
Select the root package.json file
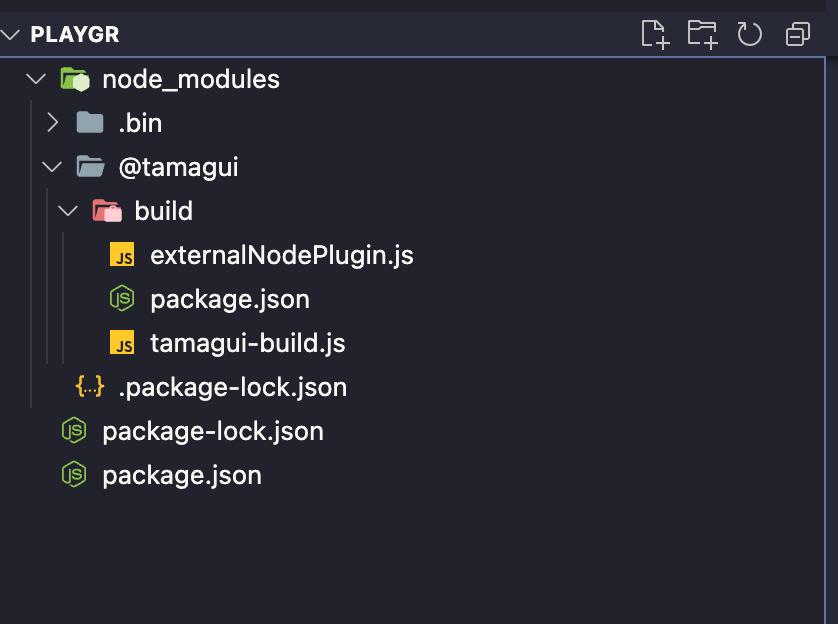(181, 475)
